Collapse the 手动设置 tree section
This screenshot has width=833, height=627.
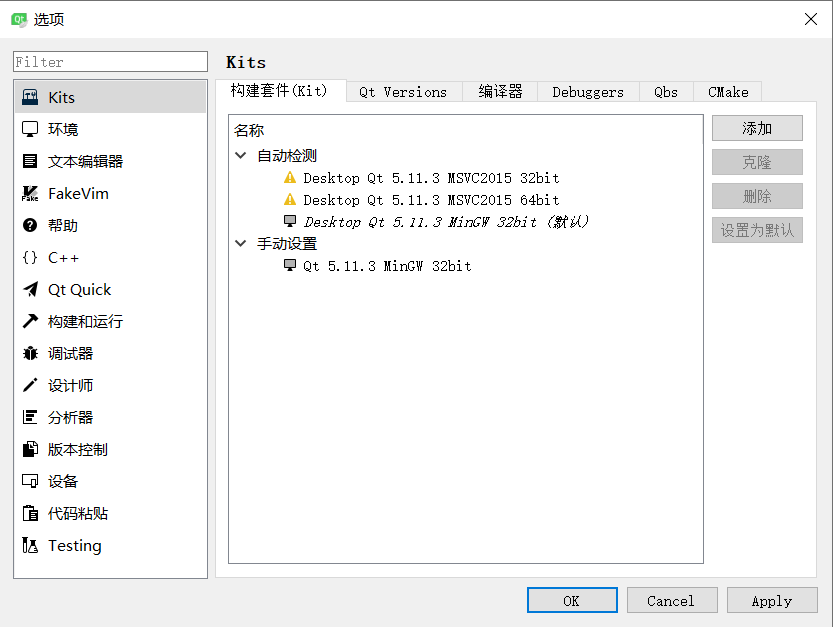click(x=239, y=243)
